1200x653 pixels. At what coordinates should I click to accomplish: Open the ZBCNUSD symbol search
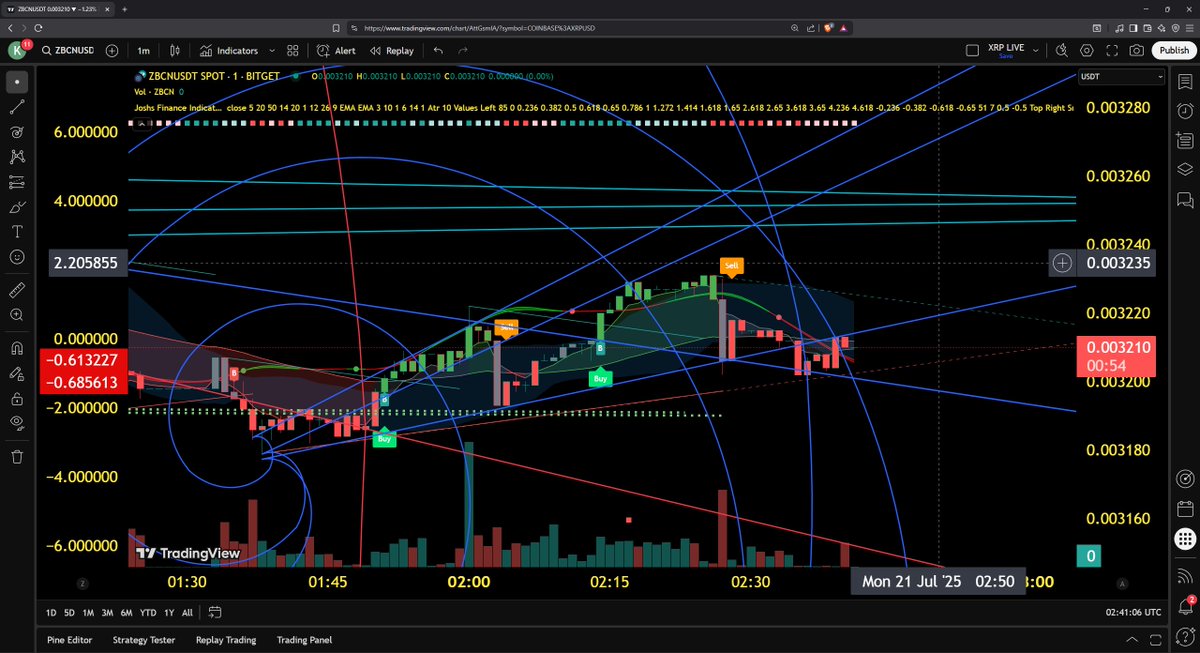pos(66,50)
